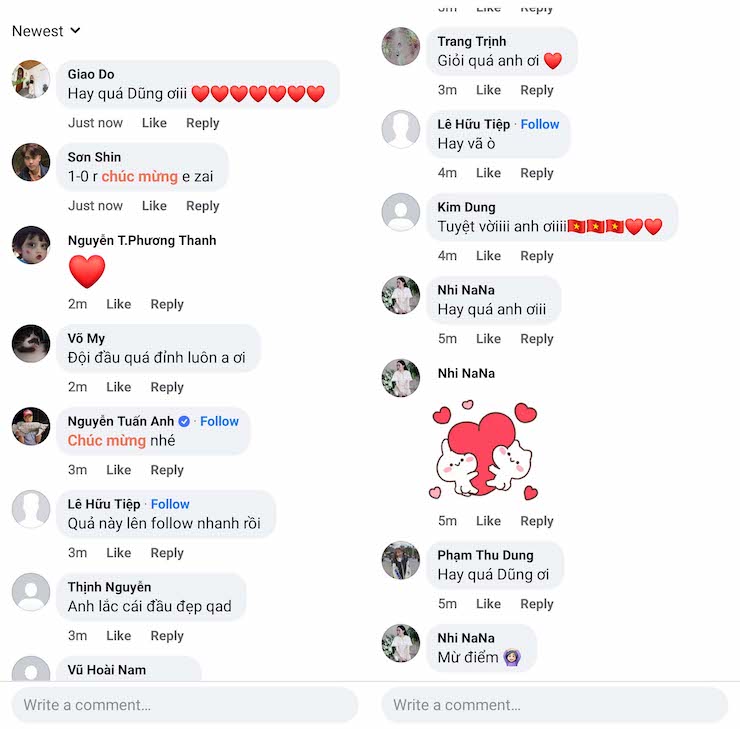The image size is (740, 729).
Task: Click Kim Dung's default avatar
Action: click(401, 212)
